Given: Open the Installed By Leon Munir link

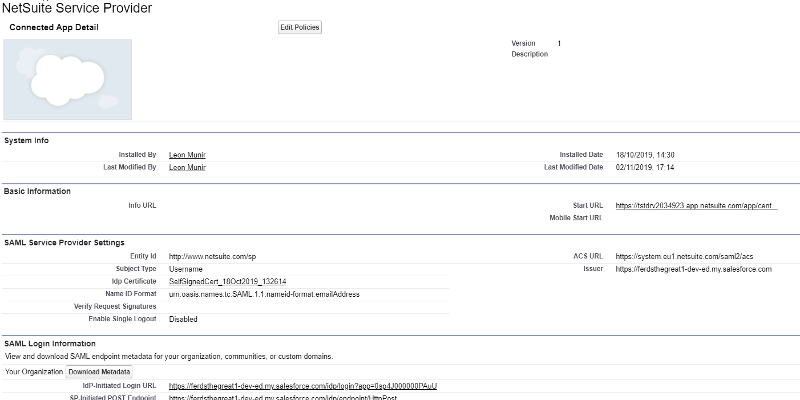Looking at the screenshot, I should (x=187, y=155).
